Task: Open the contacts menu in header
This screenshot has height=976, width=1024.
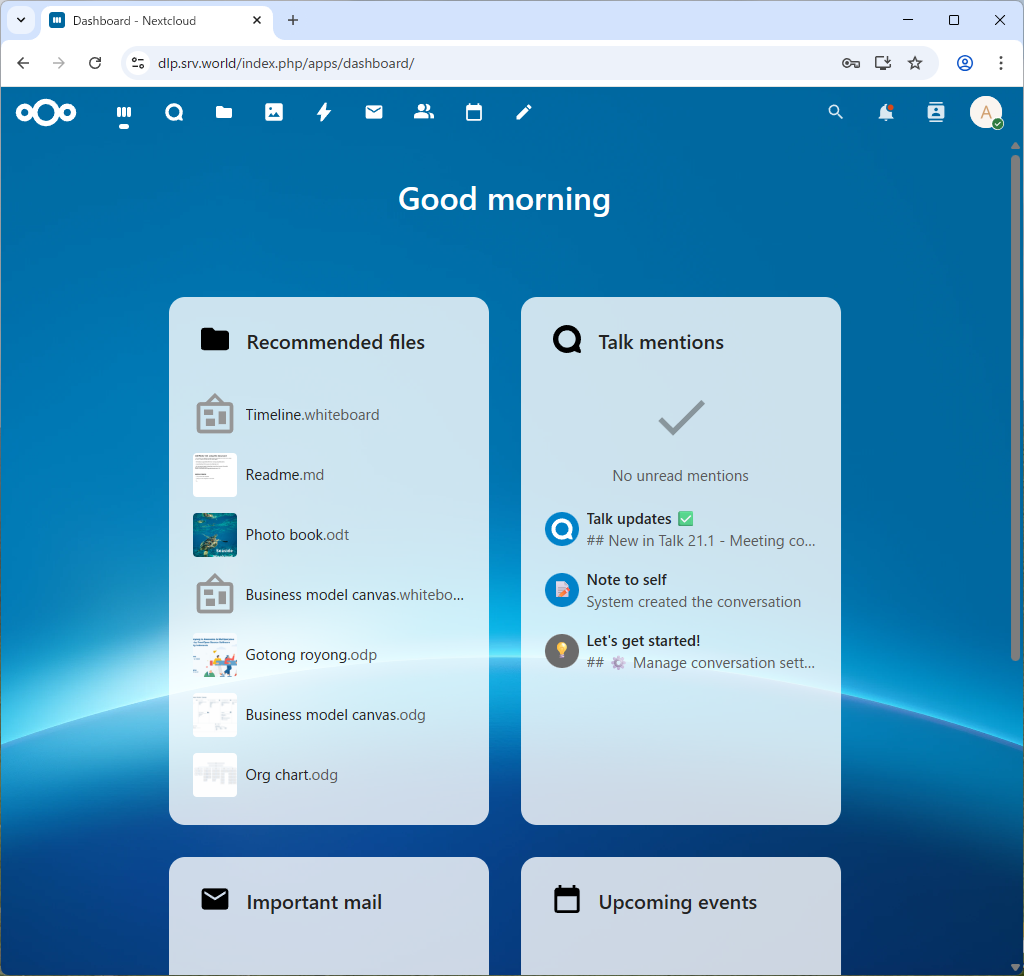Action: coord(936,113)
